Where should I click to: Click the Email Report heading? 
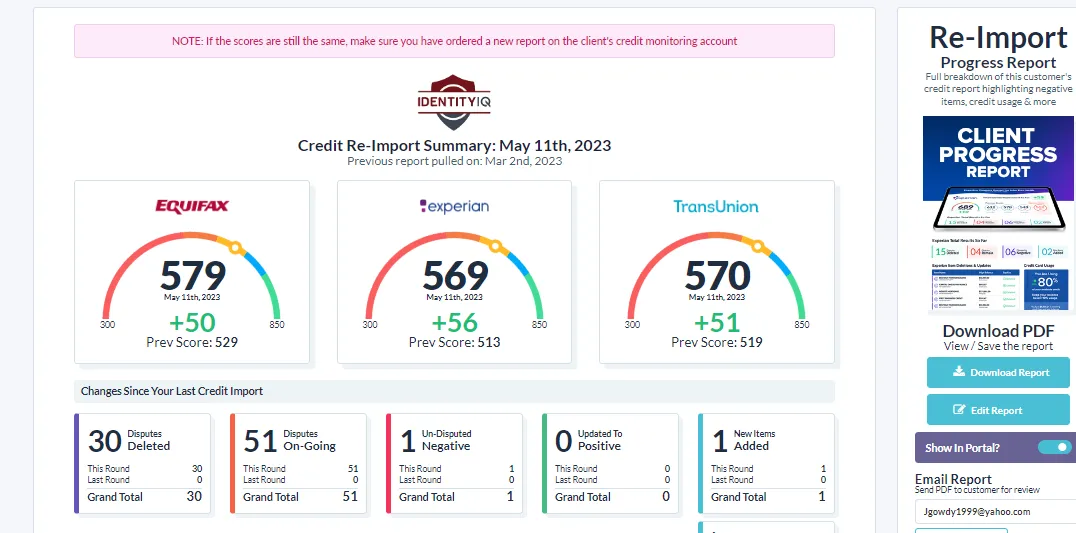click(953, 479)
